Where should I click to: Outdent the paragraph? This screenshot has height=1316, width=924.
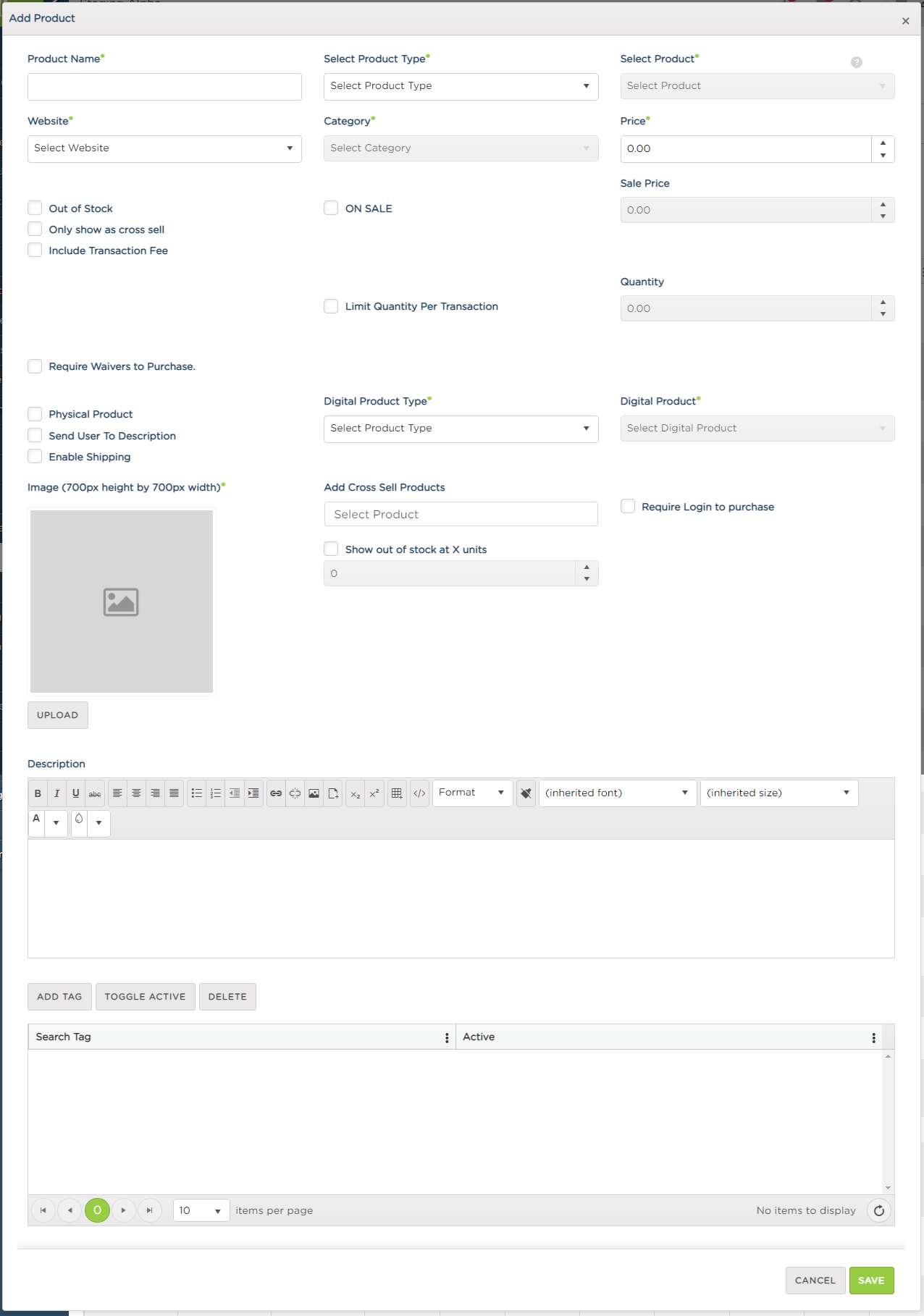(234, 793)
